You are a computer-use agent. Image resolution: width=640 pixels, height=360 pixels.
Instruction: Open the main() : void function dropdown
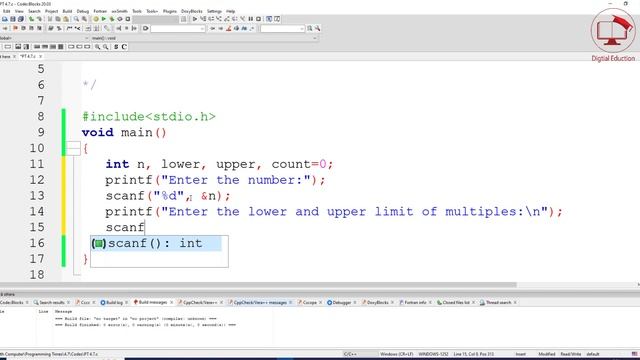pos(204,38)
